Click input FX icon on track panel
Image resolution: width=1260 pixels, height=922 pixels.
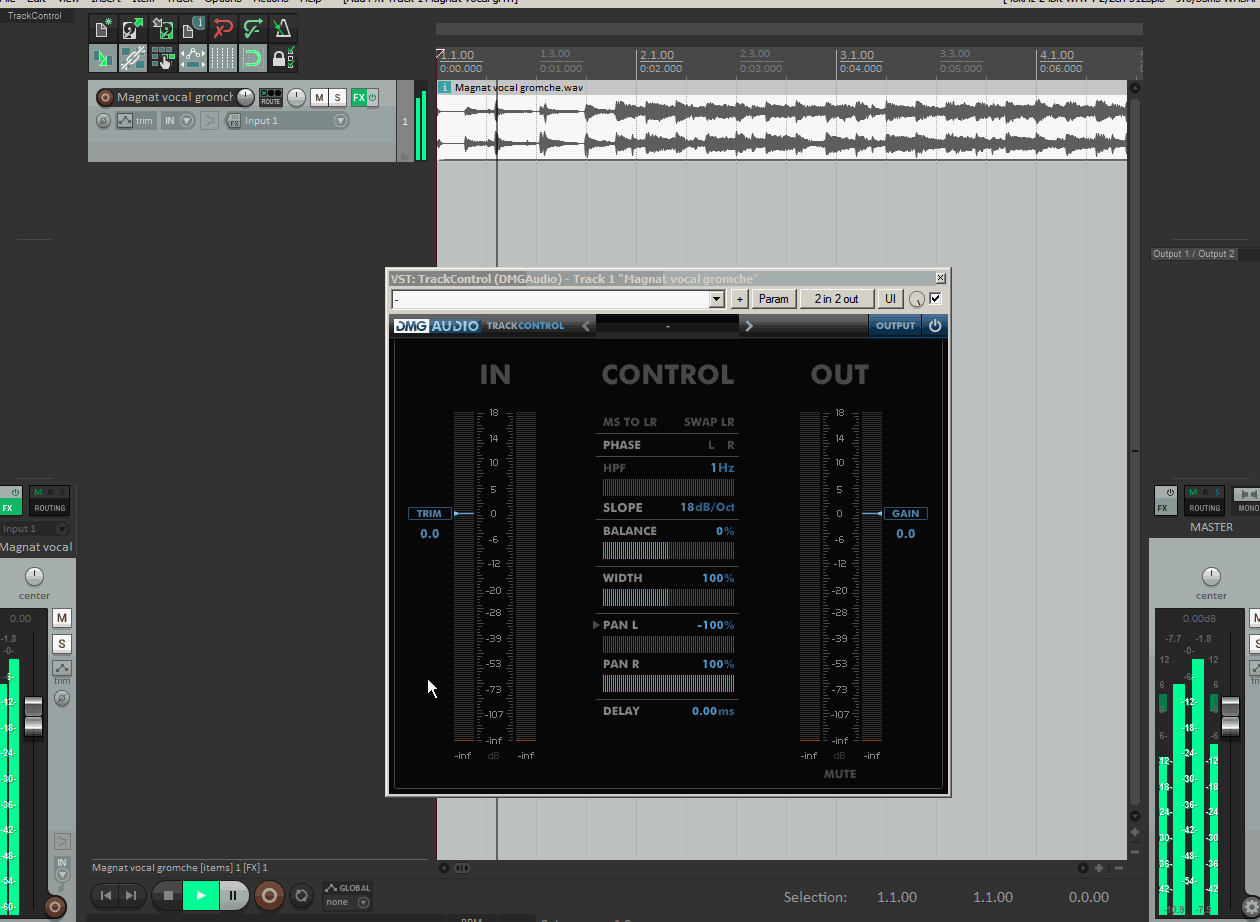(233, 121)
